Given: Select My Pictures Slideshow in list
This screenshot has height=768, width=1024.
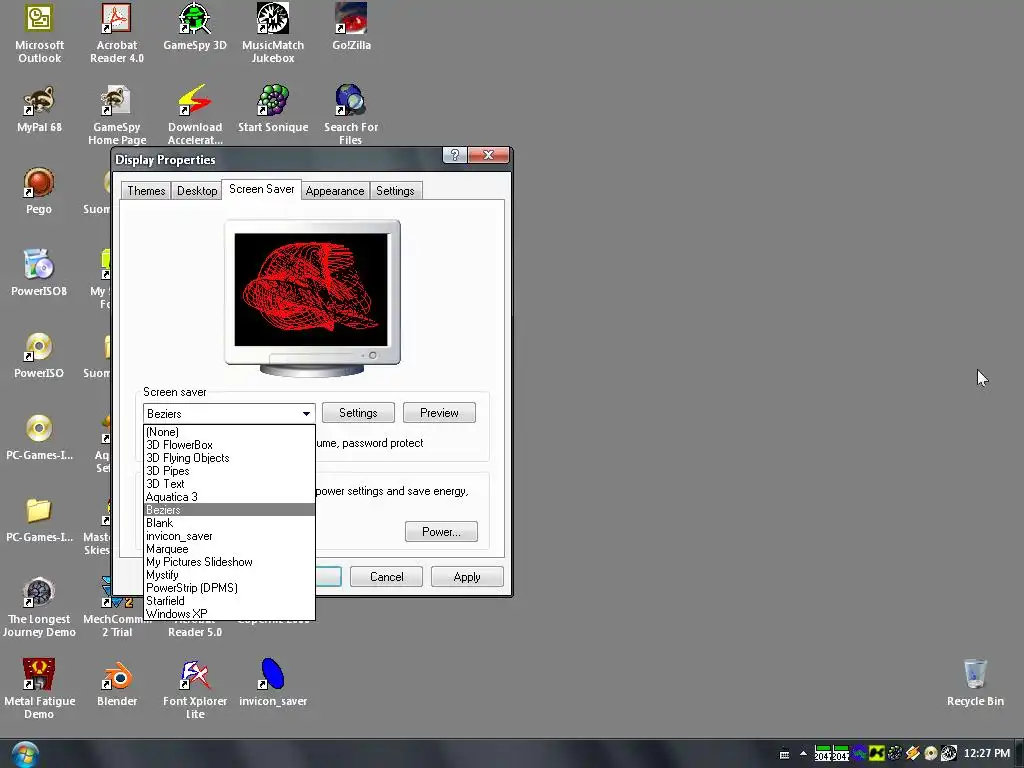Looking at the screenshot, I should pos(229,562).
